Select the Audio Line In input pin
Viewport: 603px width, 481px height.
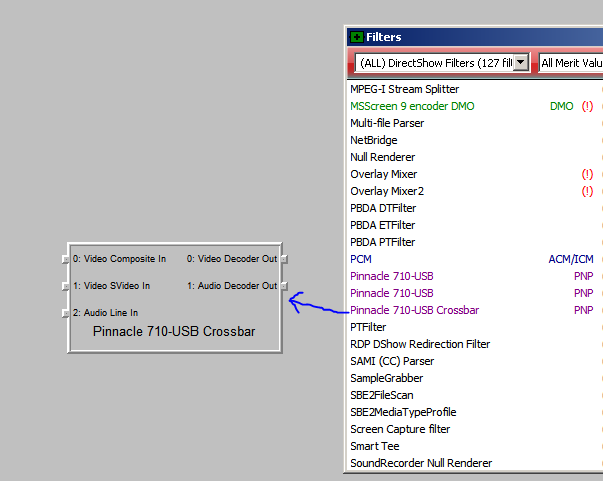pyautogui.click(x=66, y=313)
